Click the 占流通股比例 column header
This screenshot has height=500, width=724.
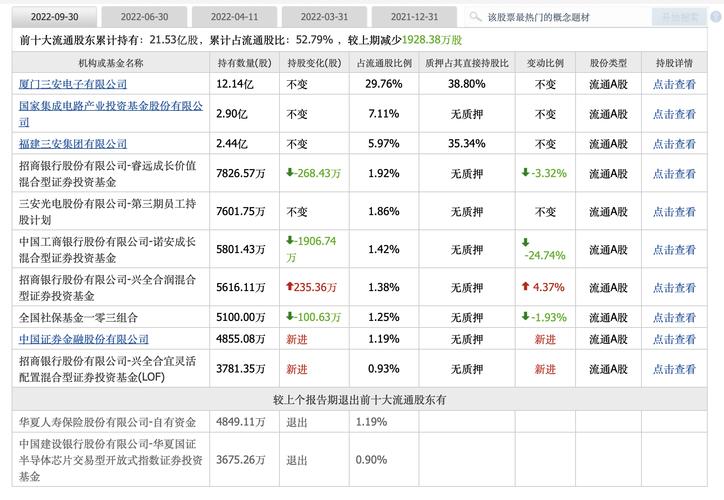coord(384,63)
